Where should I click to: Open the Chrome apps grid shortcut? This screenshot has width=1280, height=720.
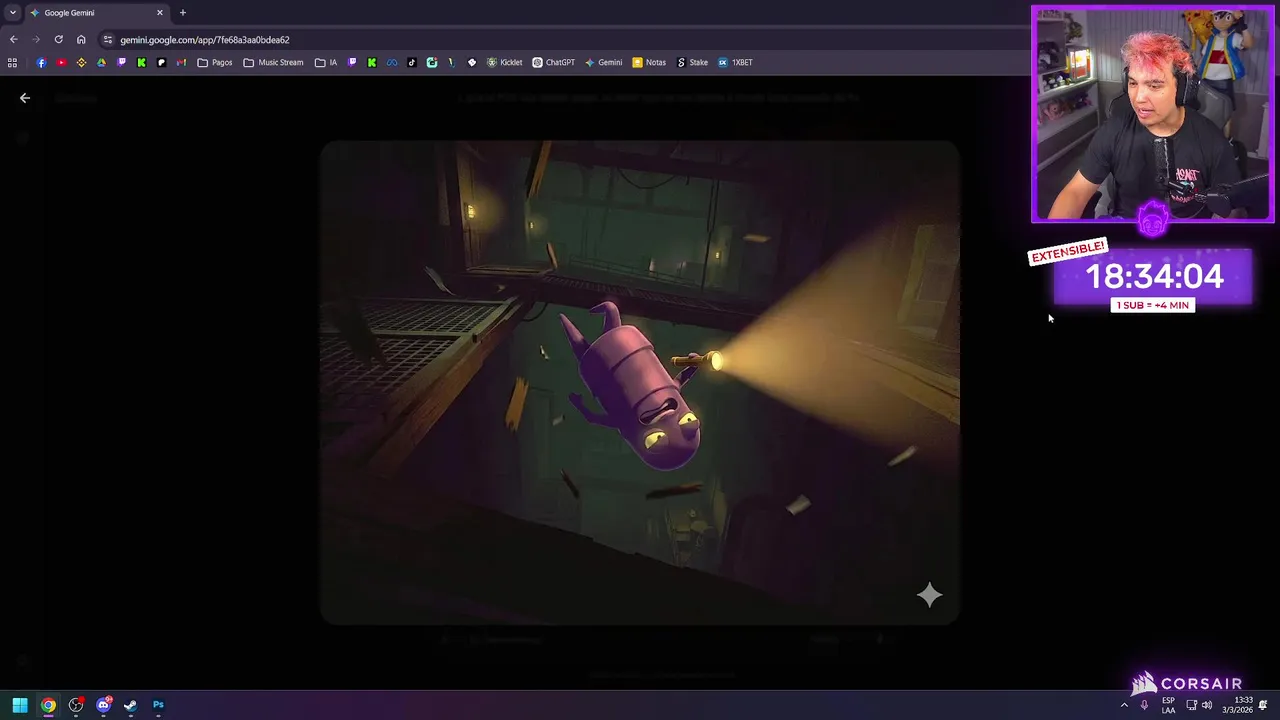coord(12,62)
